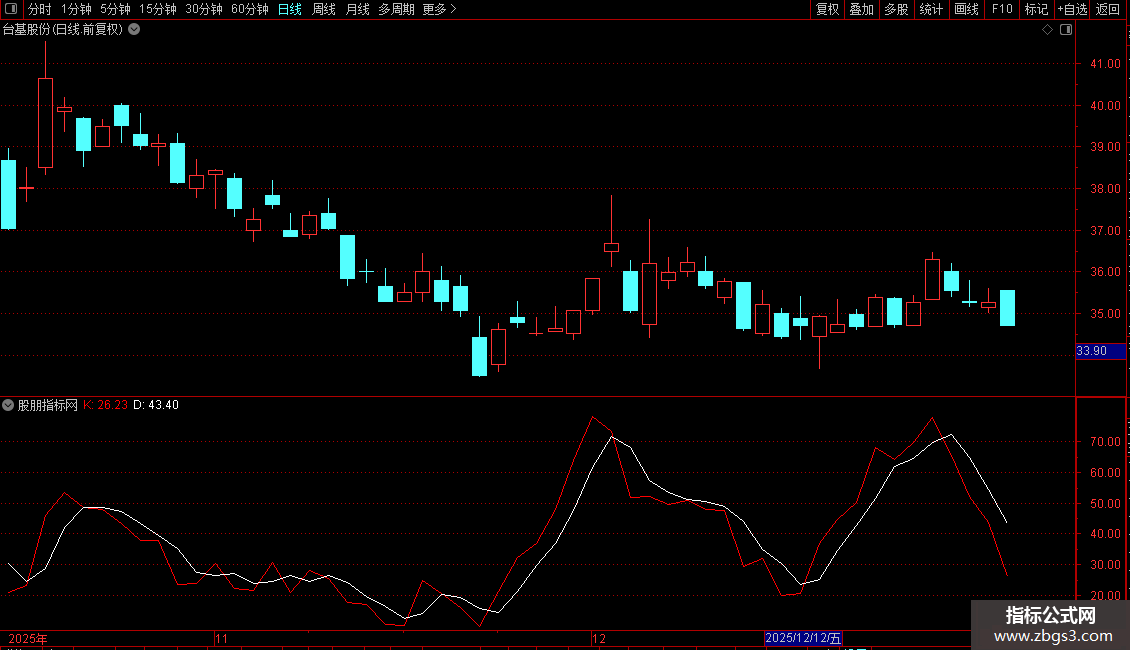Select the 60分钟 period
This screenshot has width=1130, height=650.
(250, 9)
